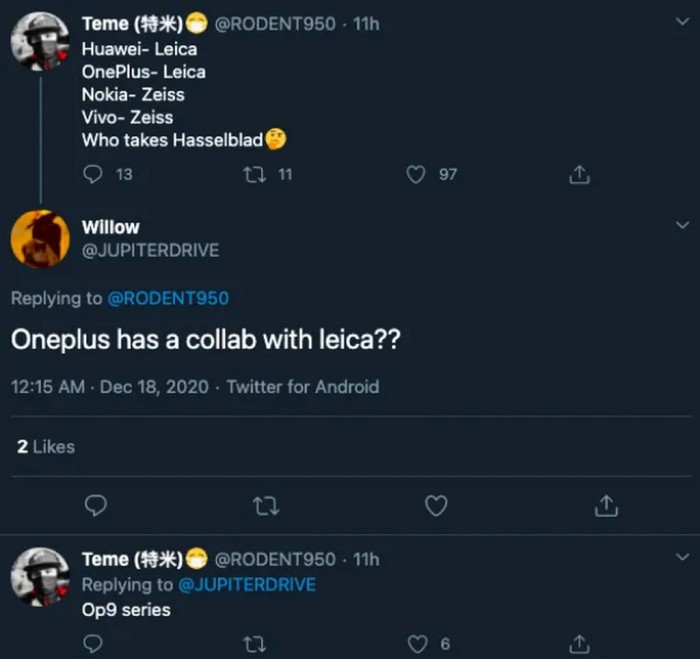
Task: Open Willow's profile avatar
Action: click(x=39, y=239)
